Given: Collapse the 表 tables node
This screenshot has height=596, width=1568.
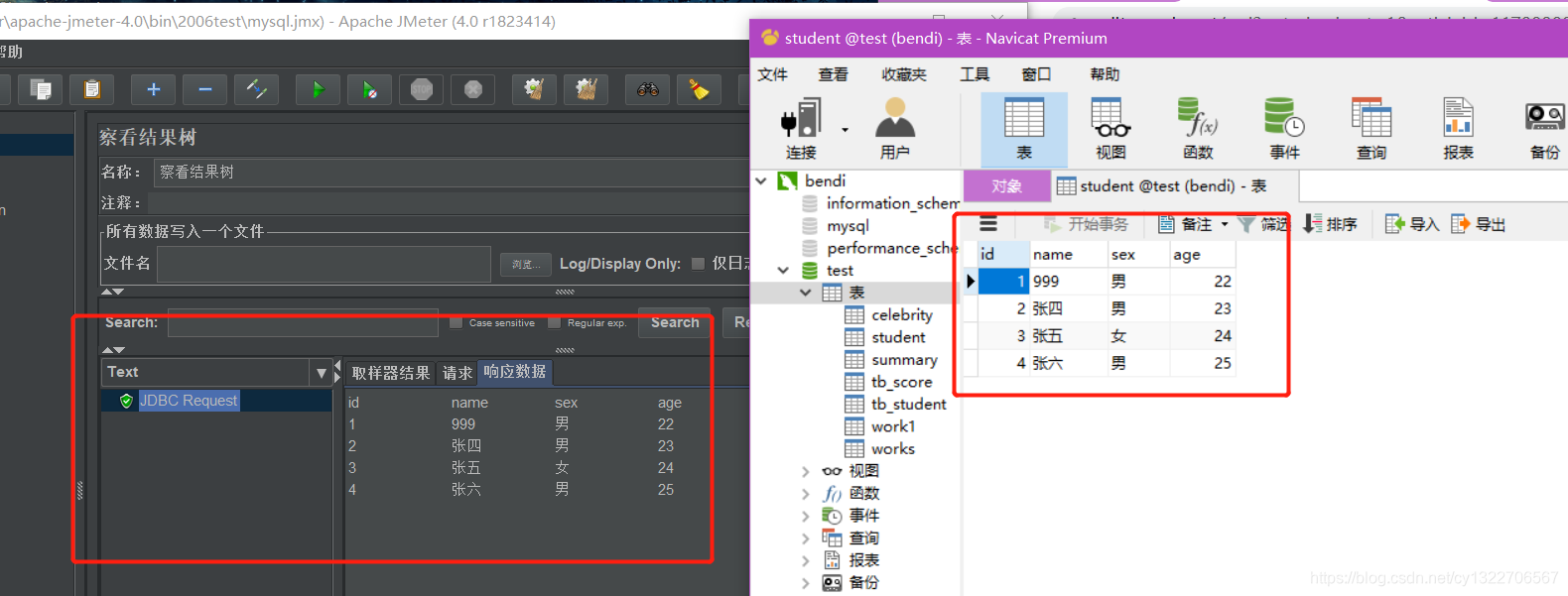Looking at the screenshot, I should click(806, 293).
